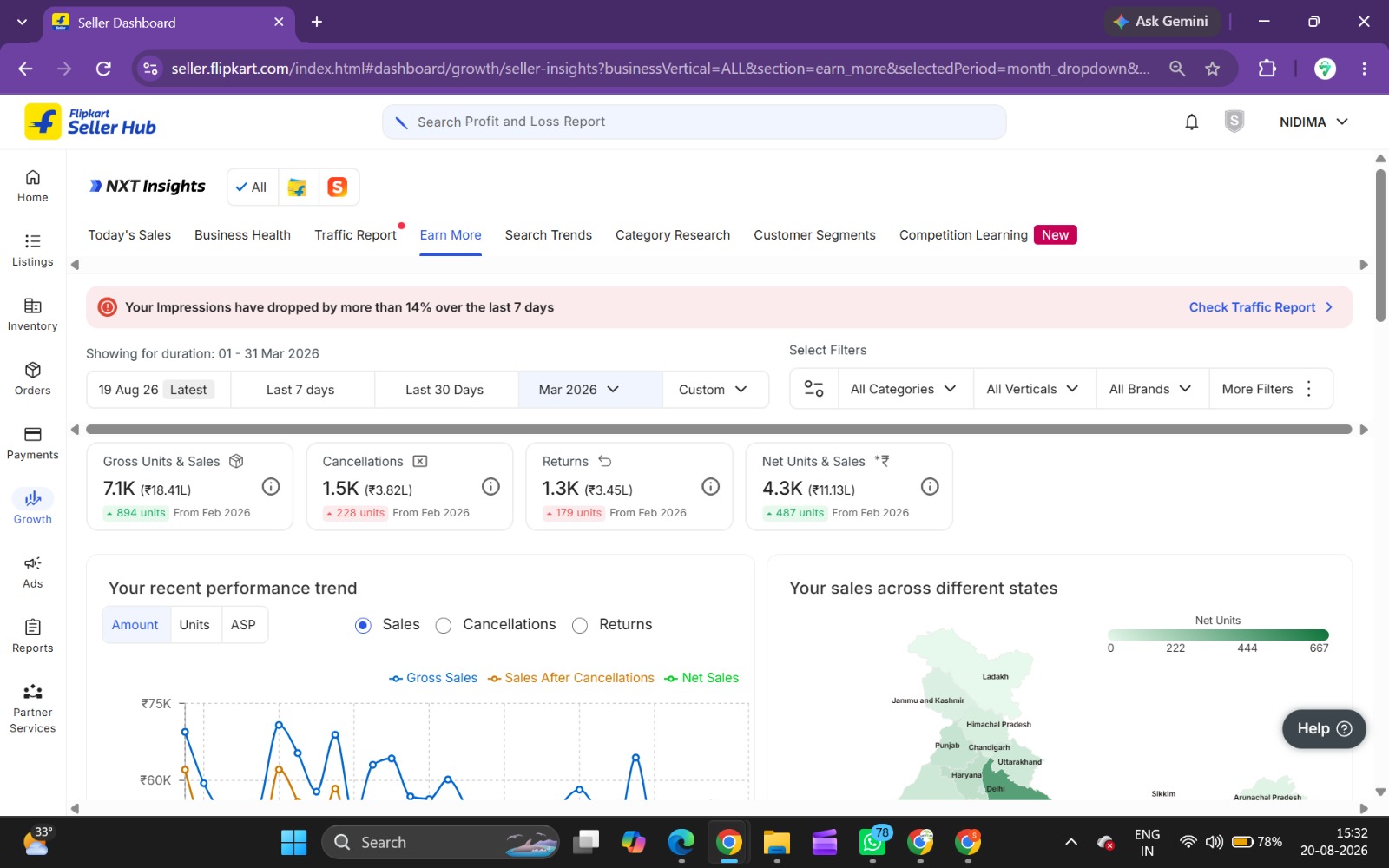Switch to the Search Trends tab

coord(549,235)
